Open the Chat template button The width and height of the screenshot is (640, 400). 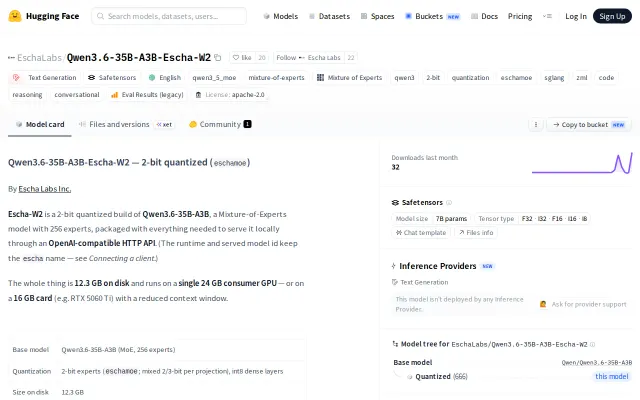(x=421, y=233)
